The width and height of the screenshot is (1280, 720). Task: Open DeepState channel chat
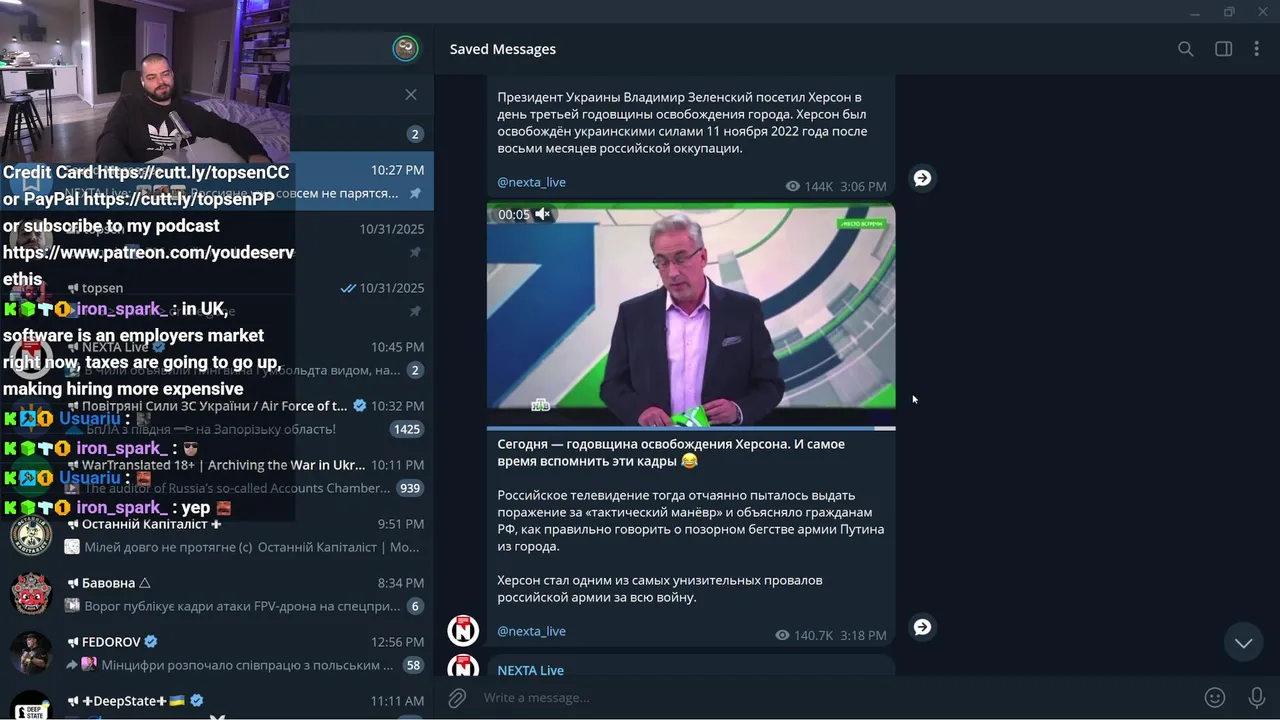click(217, 702)
